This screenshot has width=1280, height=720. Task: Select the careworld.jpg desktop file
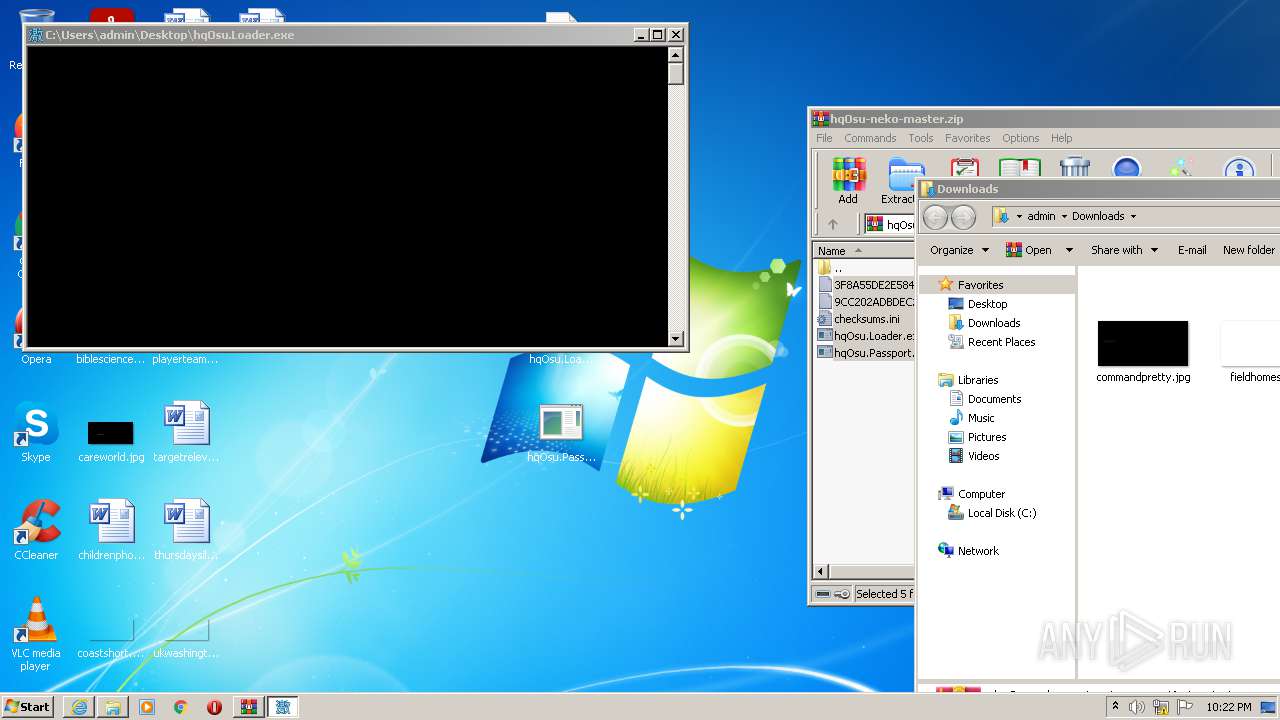pyautogui.click(x=111, y=440)
